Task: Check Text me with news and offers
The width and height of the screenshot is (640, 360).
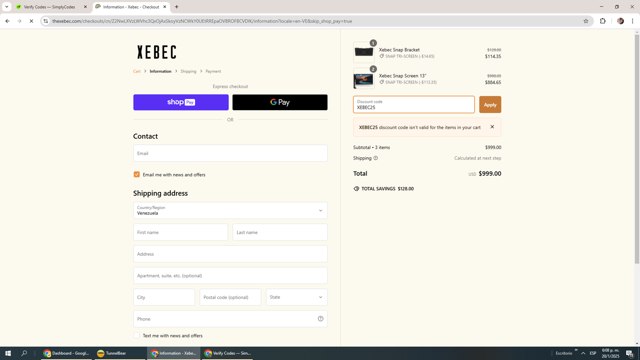Action: click(137, 336)
